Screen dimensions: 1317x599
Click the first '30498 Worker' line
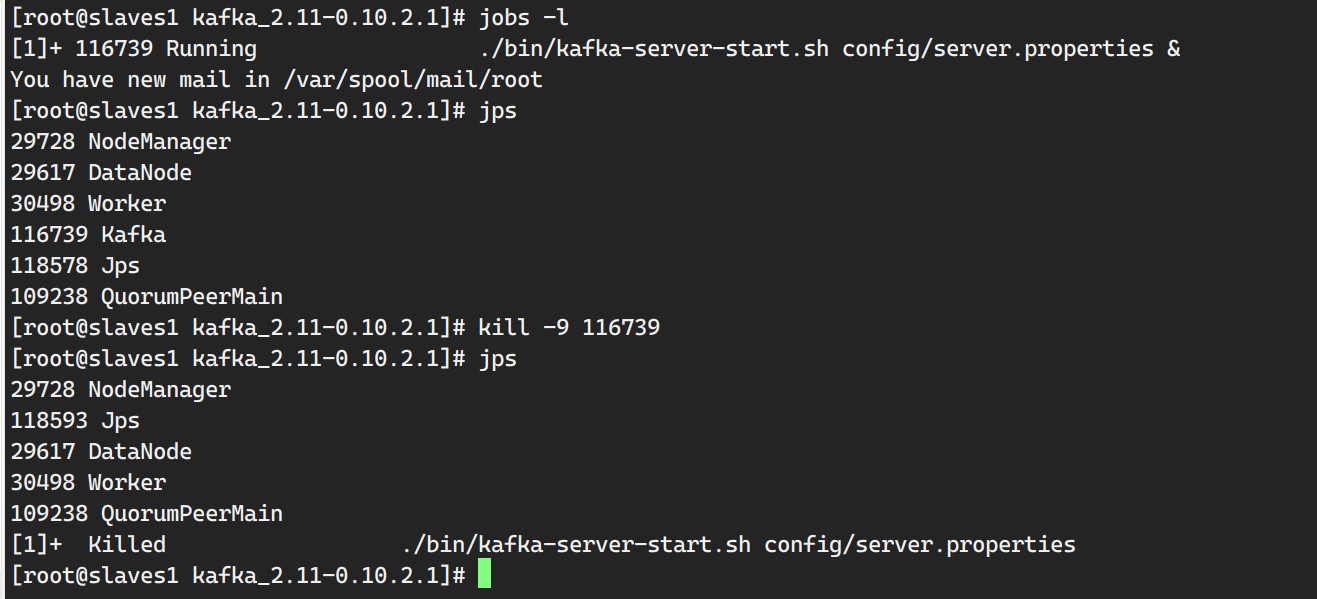88,203
